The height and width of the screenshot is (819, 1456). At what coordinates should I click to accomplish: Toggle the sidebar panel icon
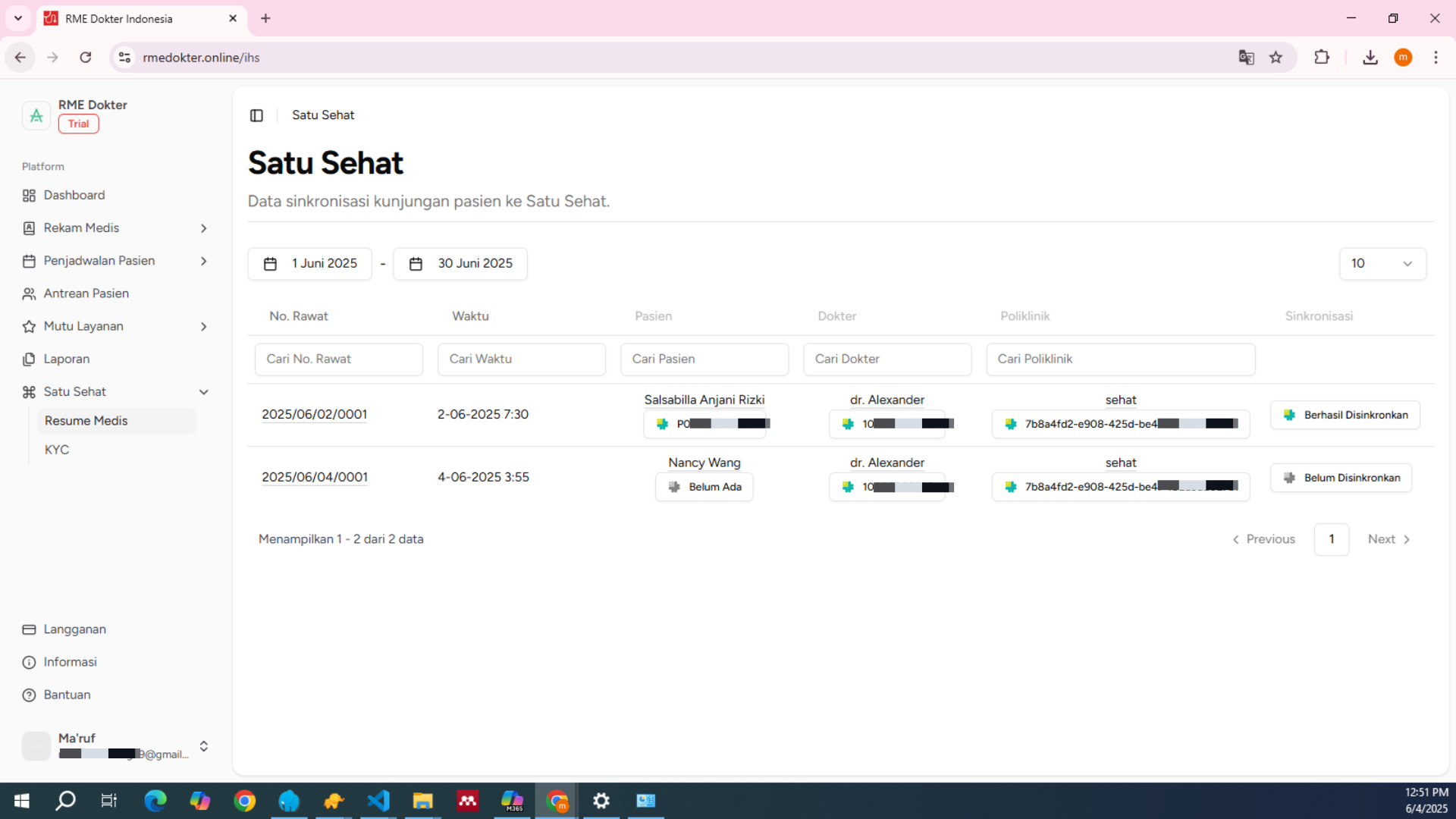(x=256, y=115)
